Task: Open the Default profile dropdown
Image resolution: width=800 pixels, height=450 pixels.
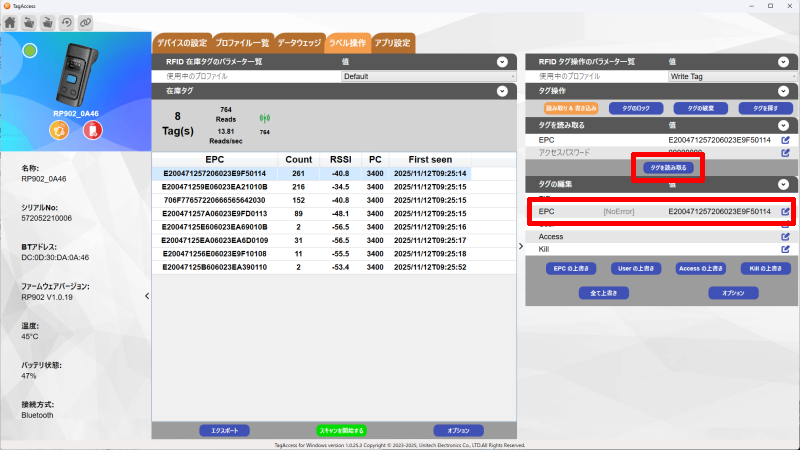Action: click(x=428, y=76)
